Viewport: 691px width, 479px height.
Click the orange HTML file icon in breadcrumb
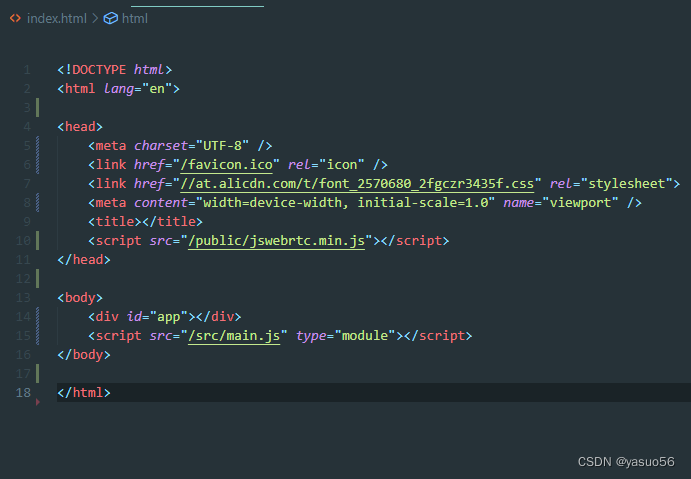(x=15, y=18)
